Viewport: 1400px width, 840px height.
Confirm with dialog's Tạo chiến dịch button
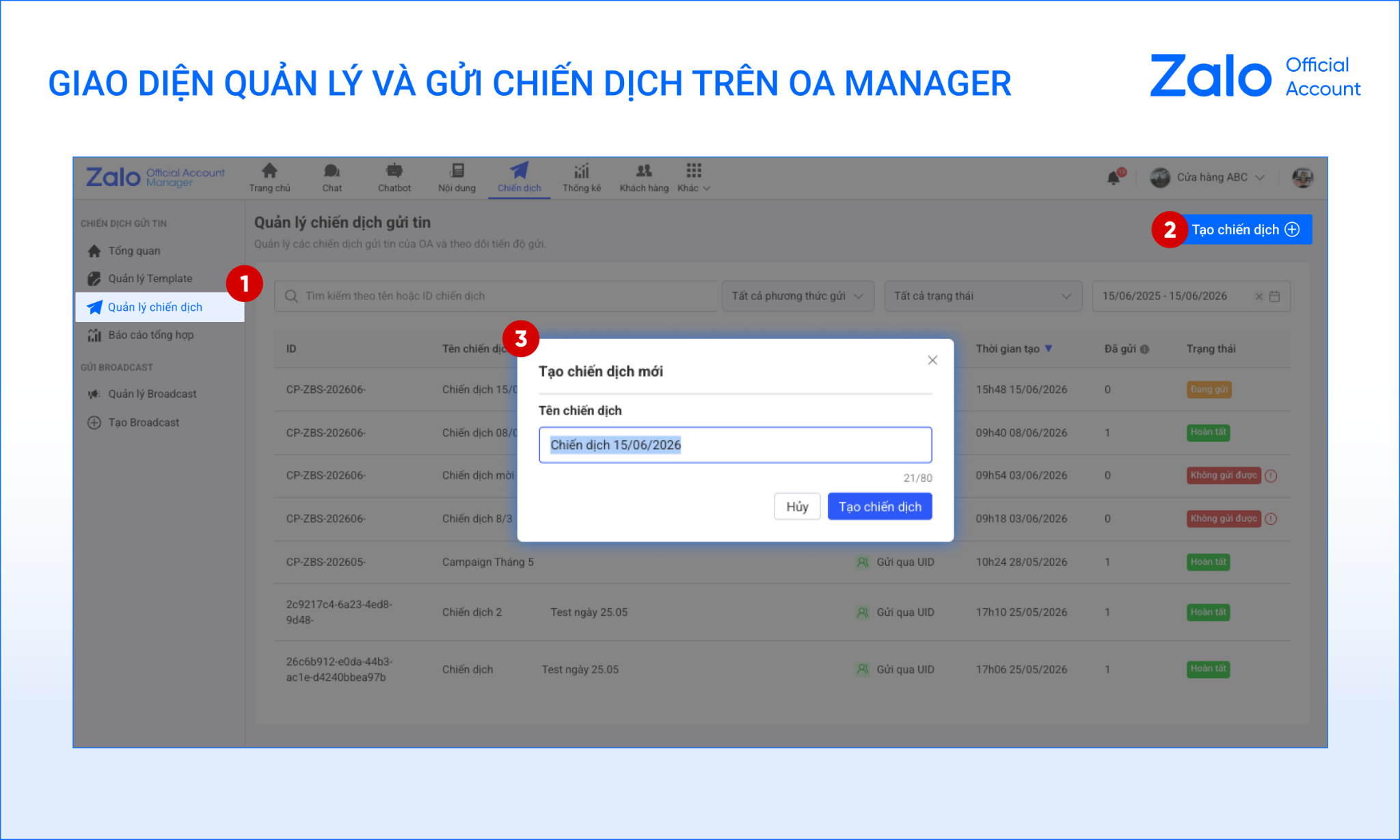880,506
